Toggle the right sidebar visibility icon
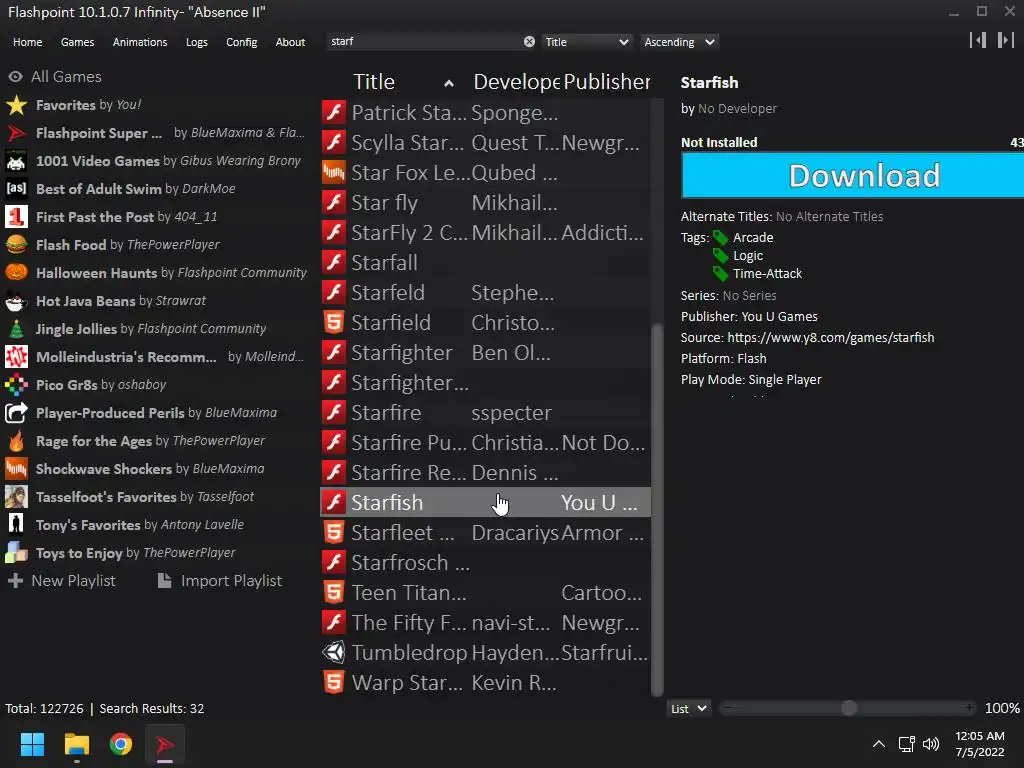Screen dimensions: 1024x768 (1006, 40)
